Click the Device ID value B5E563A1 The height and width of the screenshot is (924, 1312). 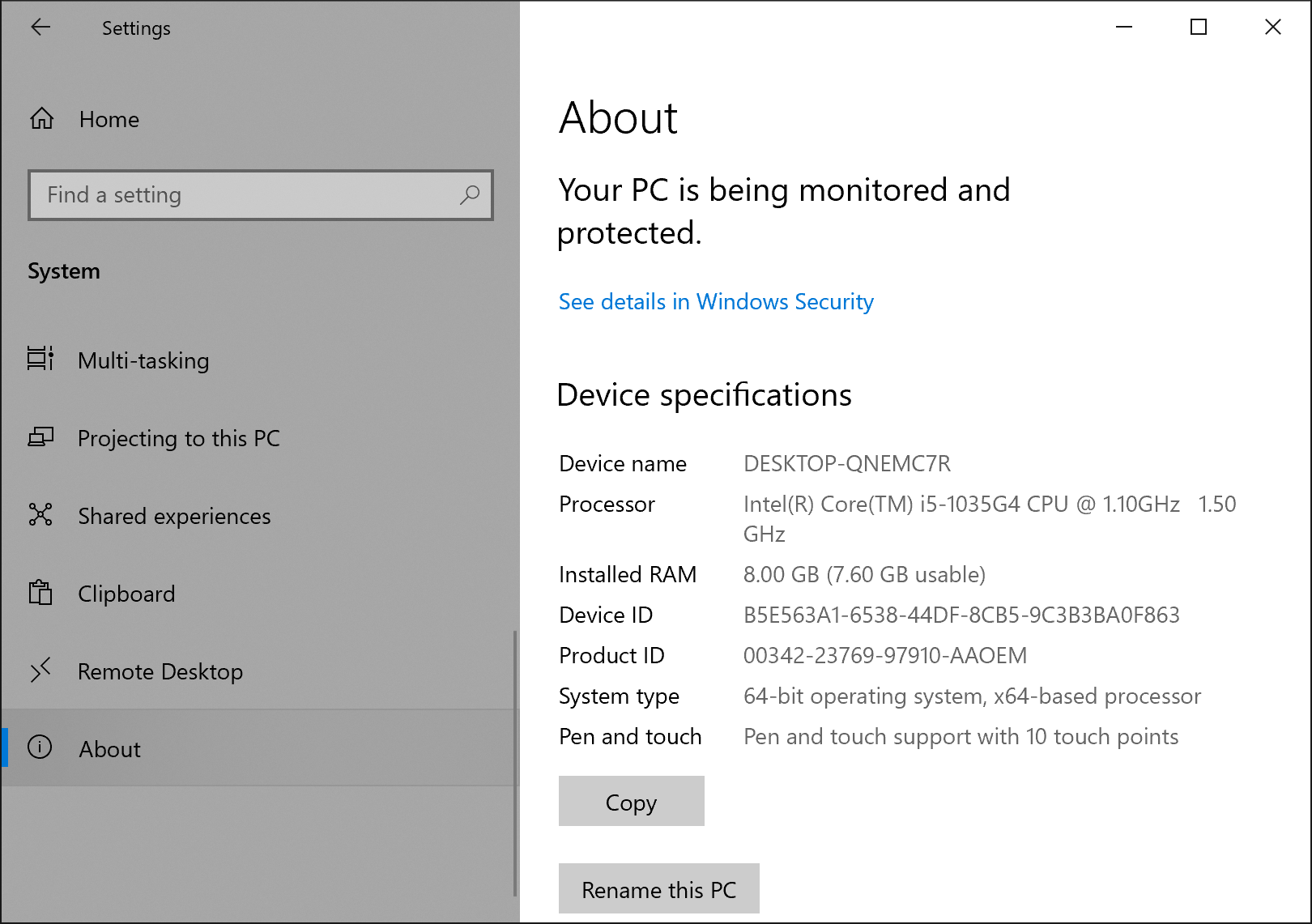[x=961, y=615]
